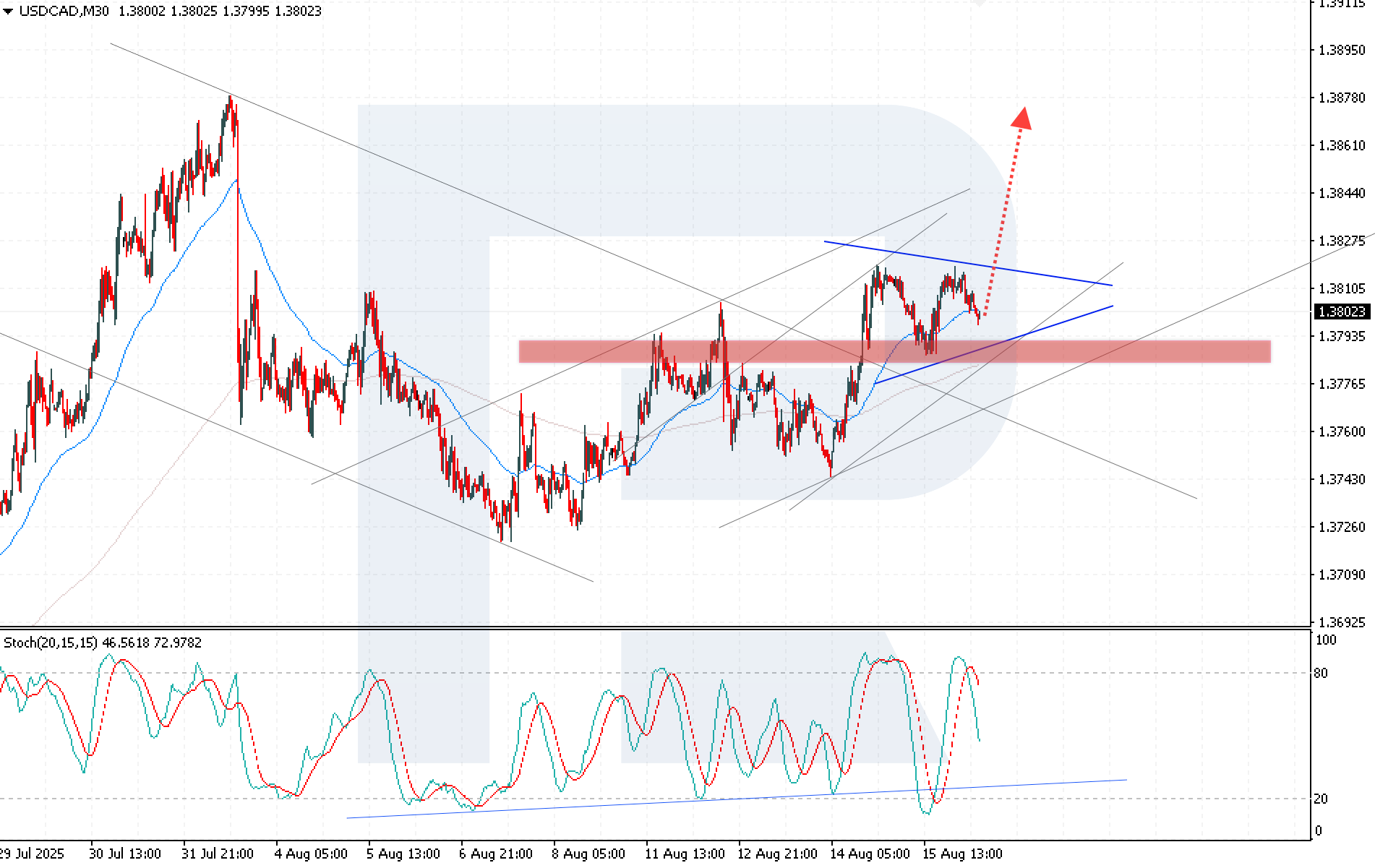This screenshot has width=1375, height=868.
Task: Select the 30 Jul 13:00 time label
Action: coord(125,854)
